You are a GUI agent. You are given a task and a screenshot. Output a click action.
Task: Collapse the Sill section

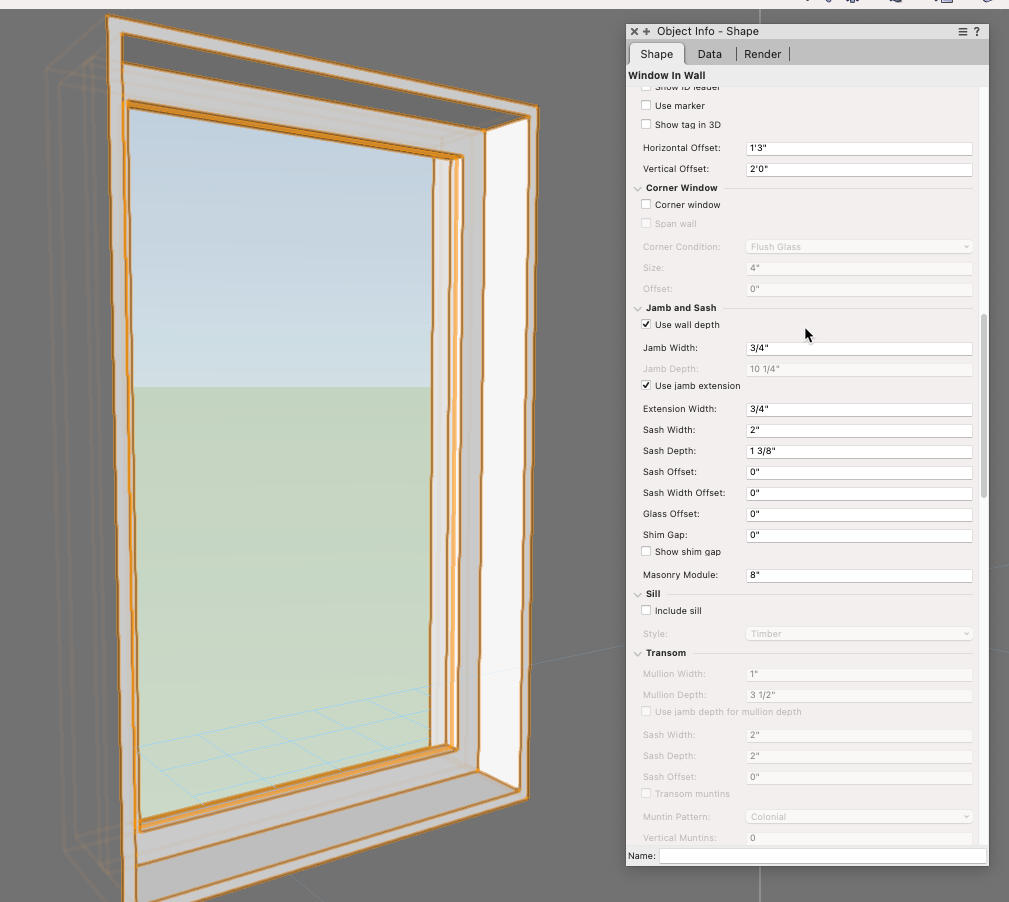(x=638, y=593)
